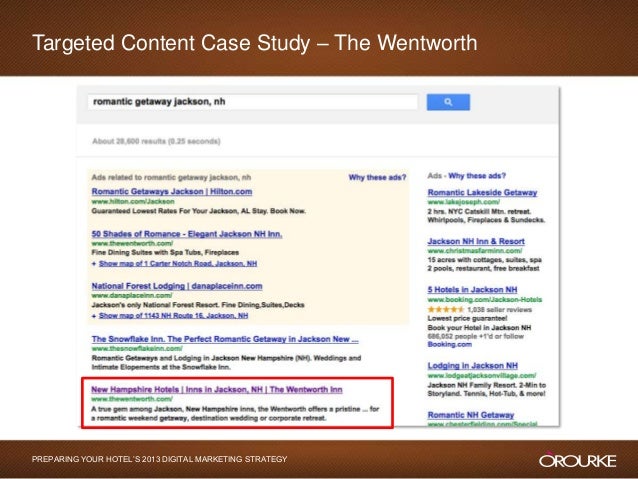The width and height of the screenshot is (638, 479).
Task: Open 'Why these ads?' link above left ads
Action: tap(377, 177)
